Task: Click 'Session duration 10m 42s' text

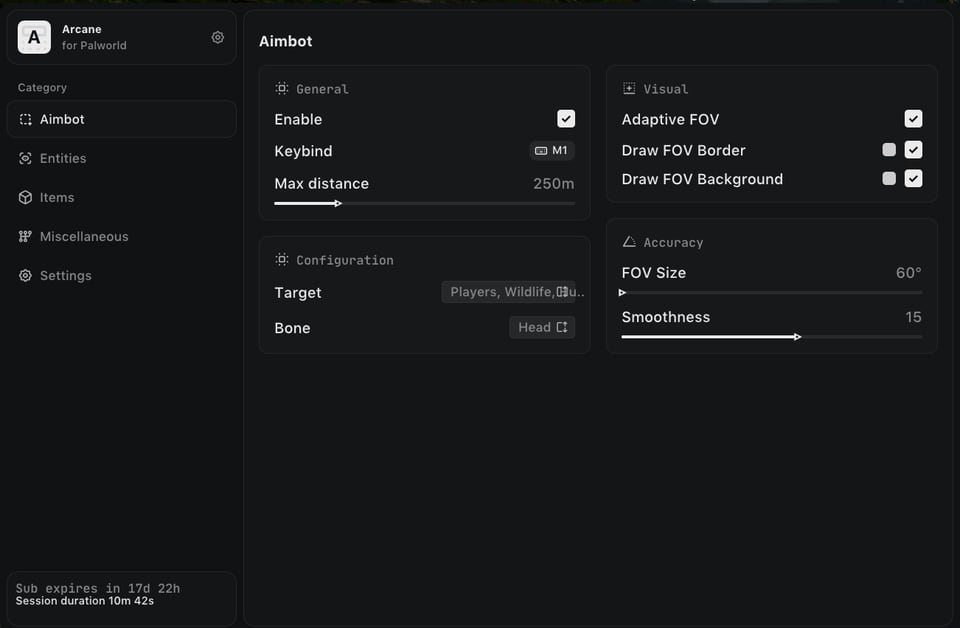Action: tap(84, 601)
